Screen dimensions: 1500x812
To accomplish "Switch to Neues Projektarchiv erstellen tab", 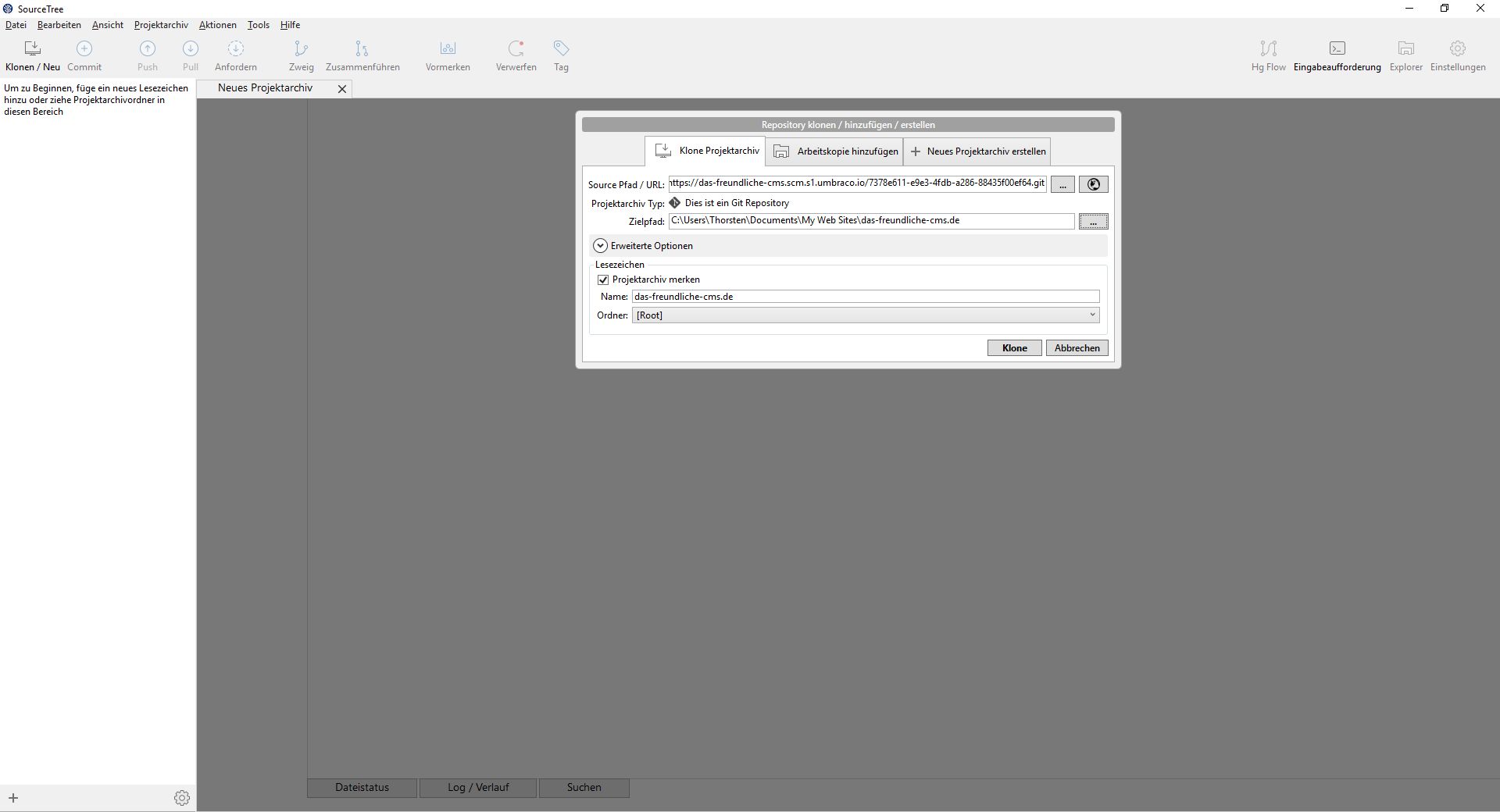I will point(977,151).
